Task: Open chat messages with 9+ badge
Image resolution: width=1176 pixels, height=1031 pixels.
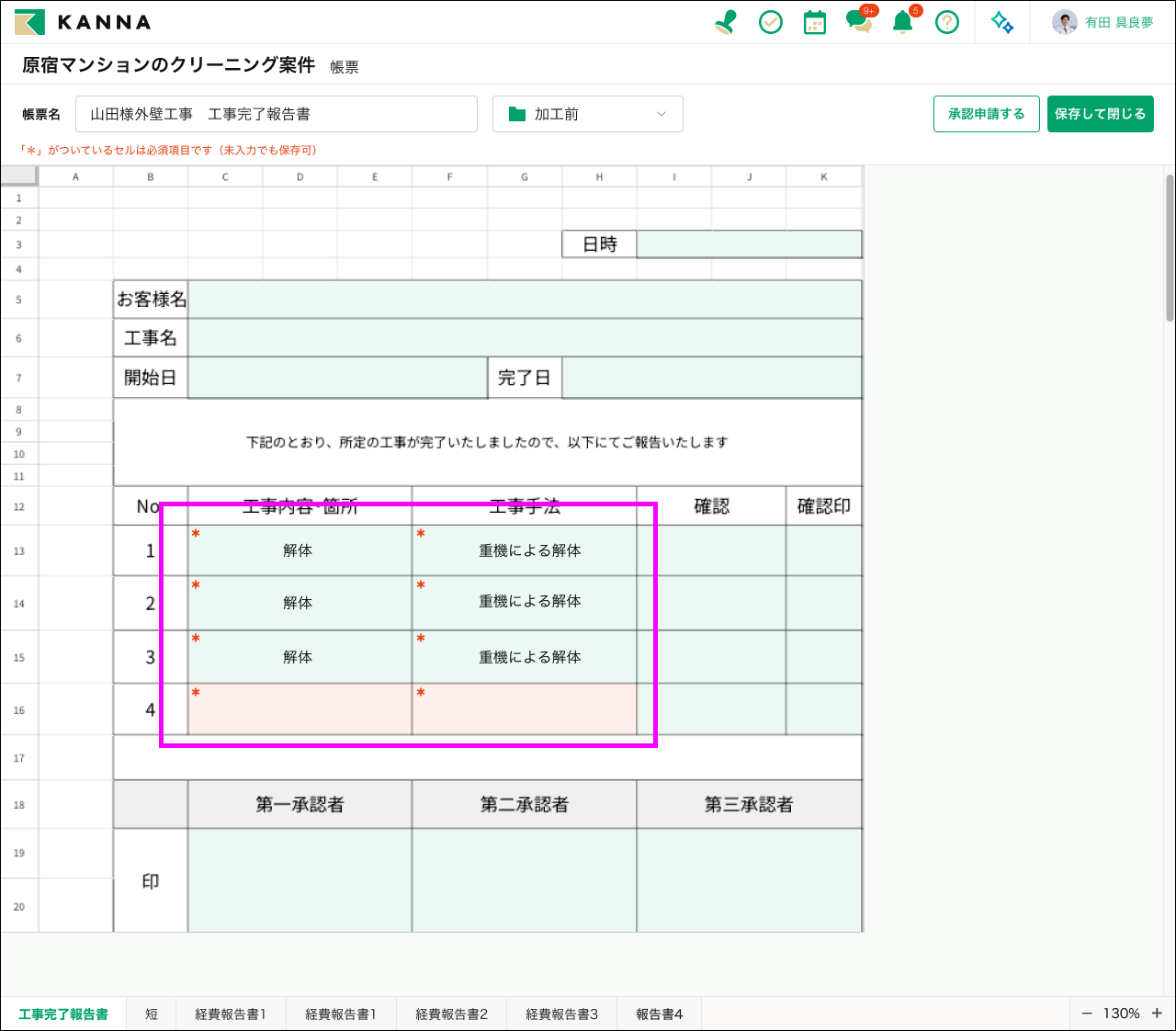Action: [x=859, y=22]
